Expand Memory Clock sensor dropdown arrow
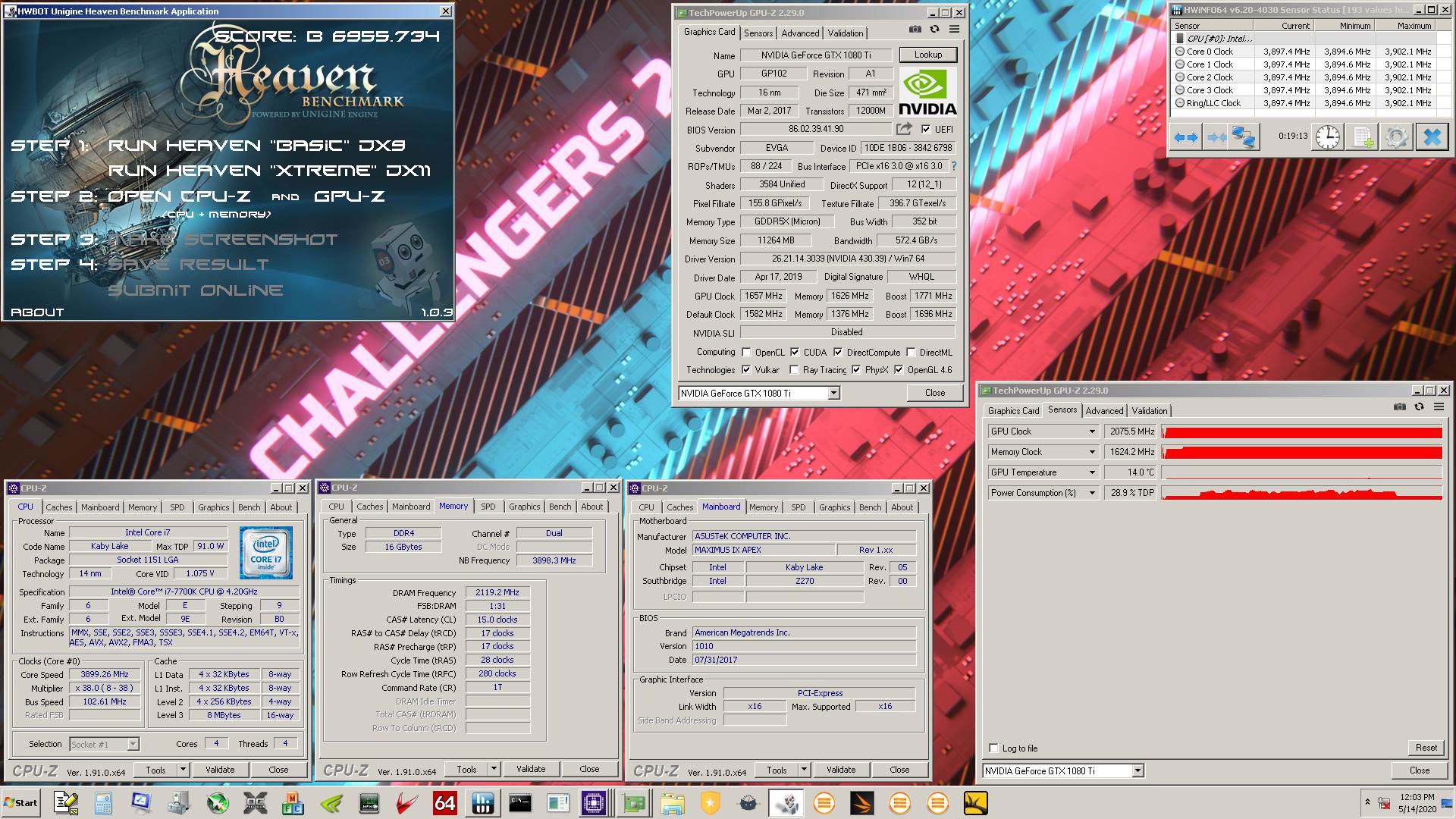 click(1092, 452)
